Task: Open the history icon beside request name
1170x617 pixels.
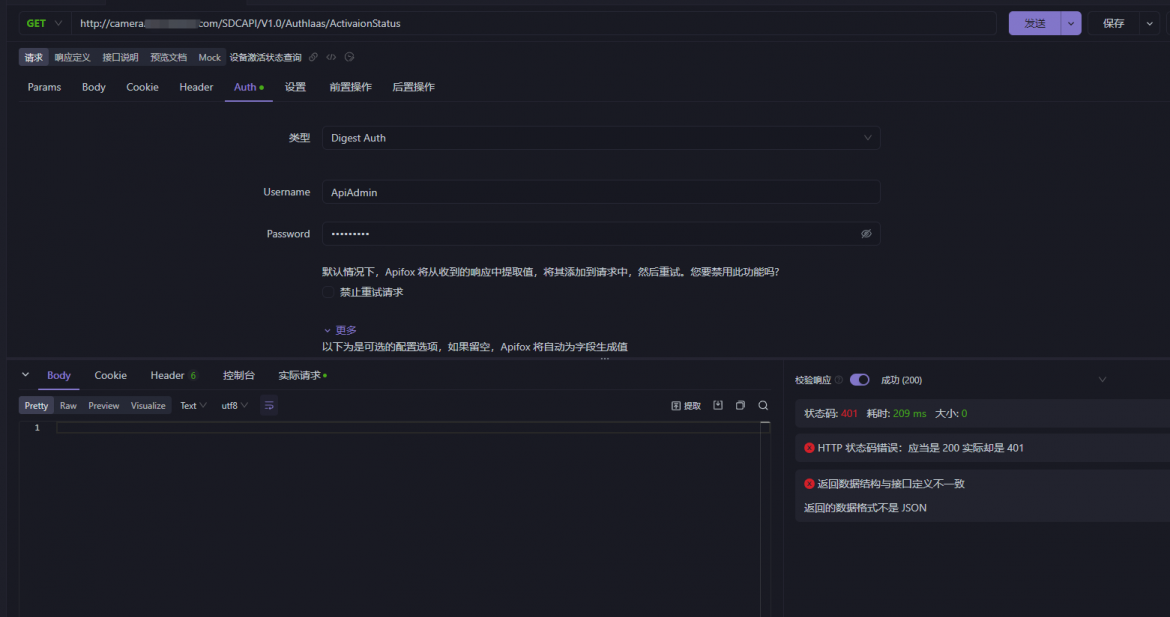Action: coord(349,57)
